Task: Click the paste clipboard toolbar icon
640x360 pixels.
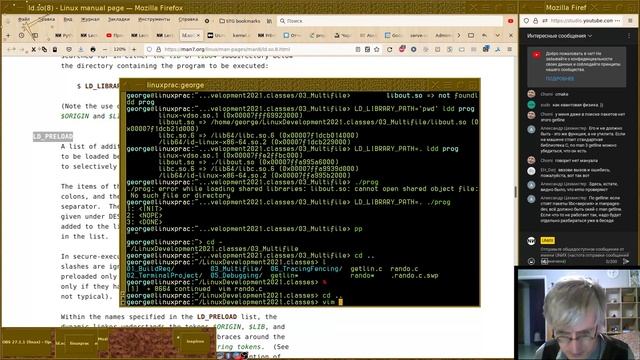Action: (x=55, y=49)
